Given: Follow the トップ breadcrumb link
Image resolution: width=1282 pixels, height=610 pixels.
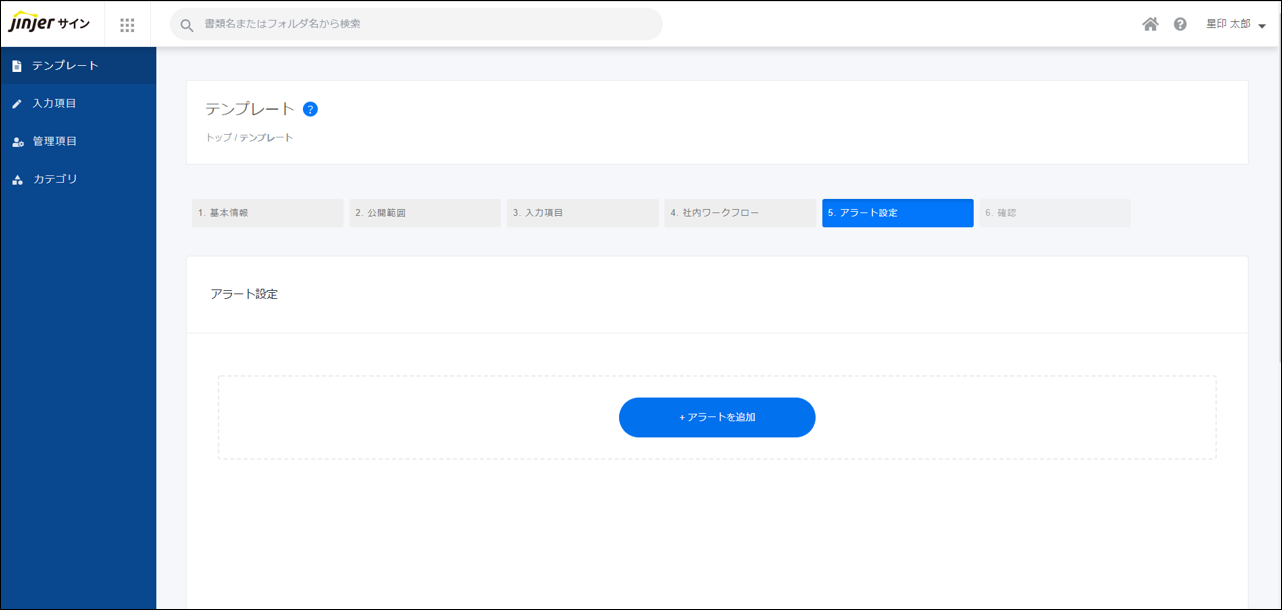Looking at the screenshot, I should [x=218, y=138].
